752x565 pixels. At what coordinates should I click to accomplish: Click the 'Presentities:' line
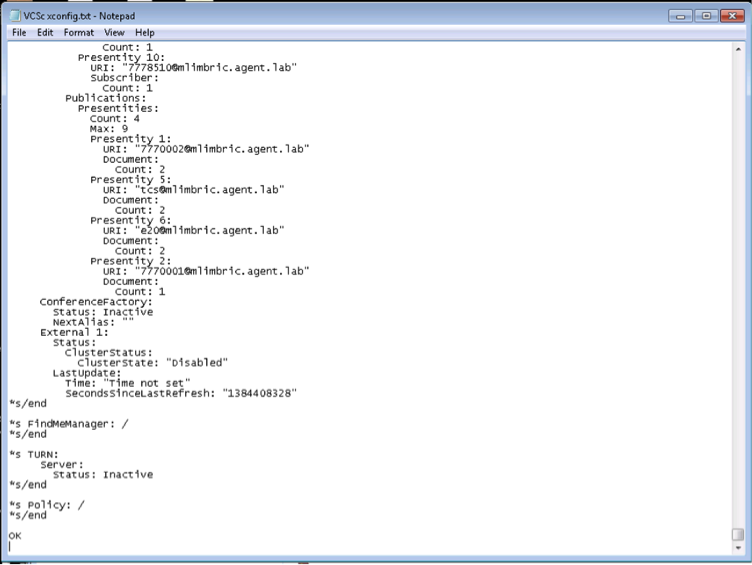click(x=118, y=108)
